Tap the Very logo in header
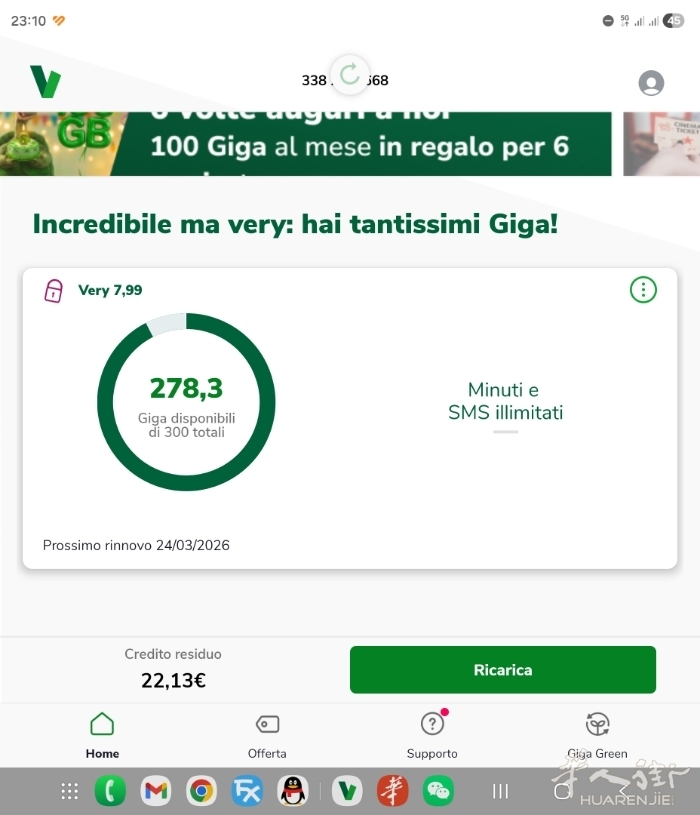Viewport: 700px width, 815px height. (45, 81)
